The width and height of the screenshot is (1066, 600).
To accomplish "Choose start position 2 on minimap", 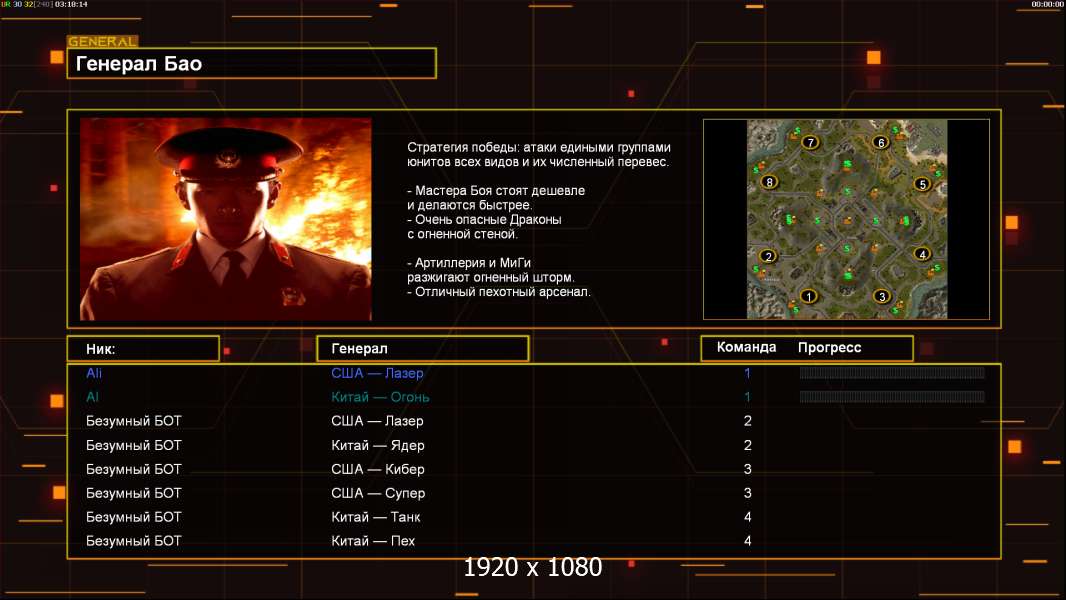I will (x=768, y=256).
